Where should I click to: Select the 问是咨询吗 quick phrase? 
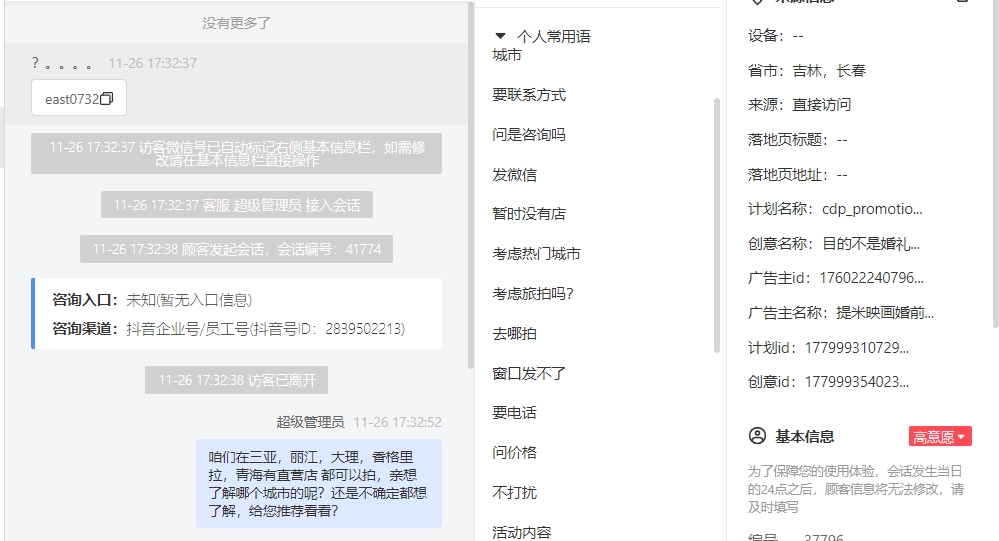pyautogui.click(x=529, y=134)
